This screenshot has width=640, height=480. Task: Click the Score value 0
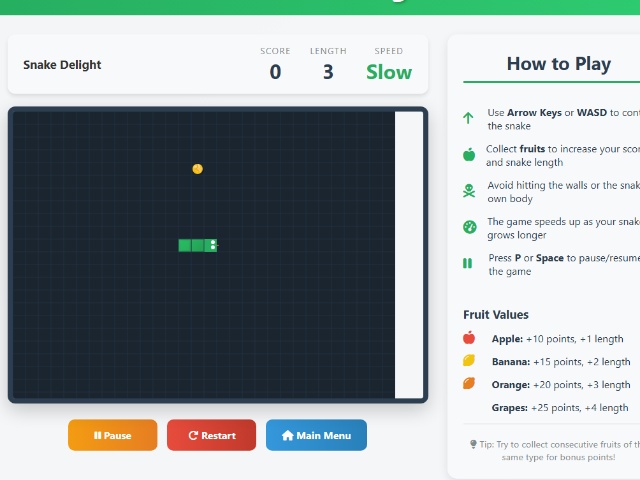(276, 72)
